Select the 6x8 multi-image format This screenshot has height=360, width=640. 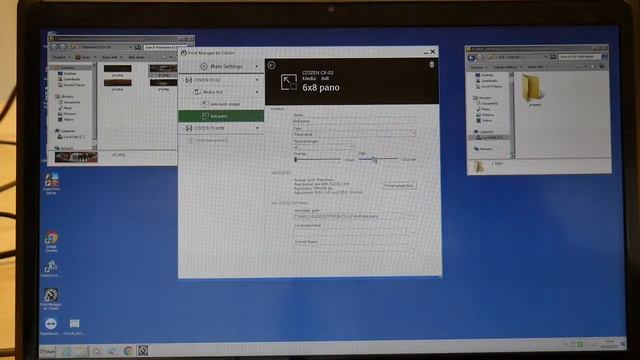click(x=221, y=104)
